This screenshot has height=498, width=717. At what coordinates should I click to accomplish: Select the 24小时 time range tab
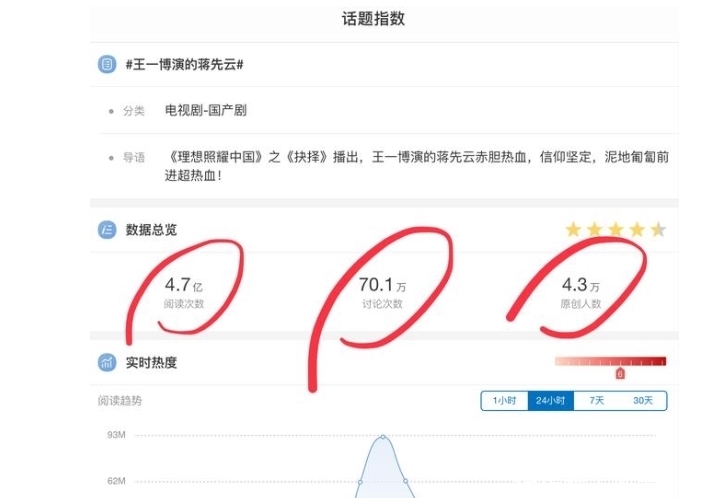click(551, 401)
